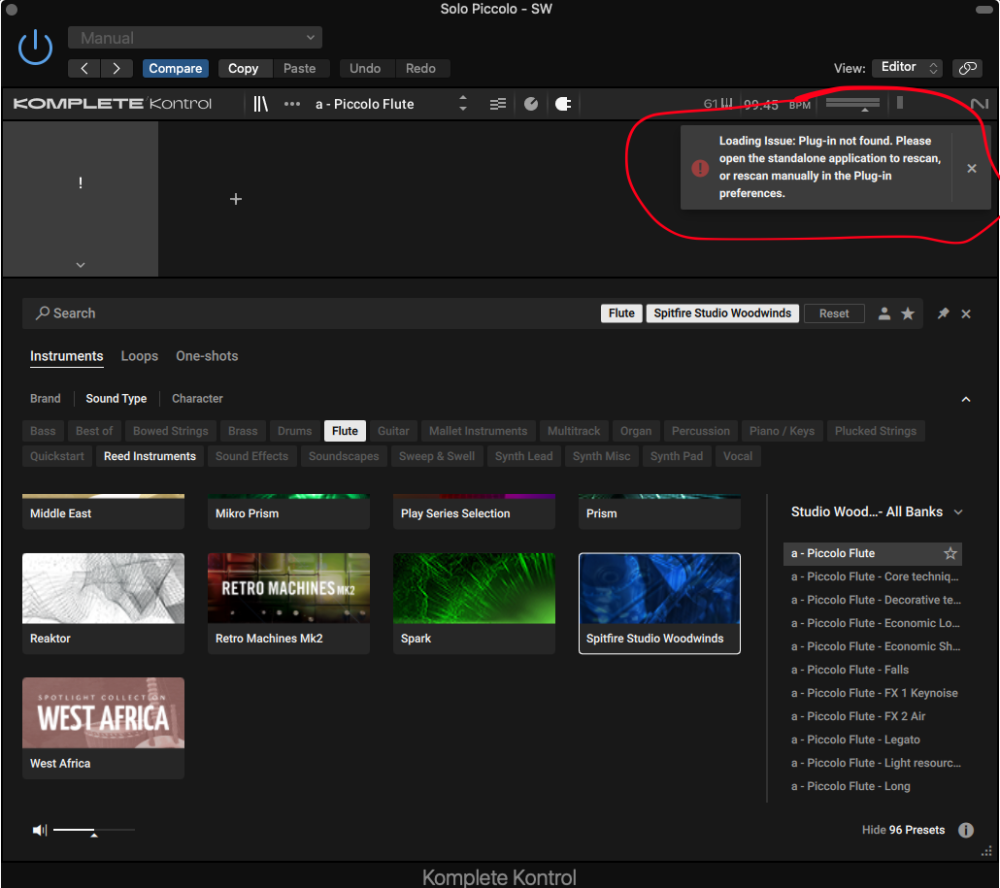Toggle the Flute sound type tag
The image size is (1000, 888).
[345, 431]
